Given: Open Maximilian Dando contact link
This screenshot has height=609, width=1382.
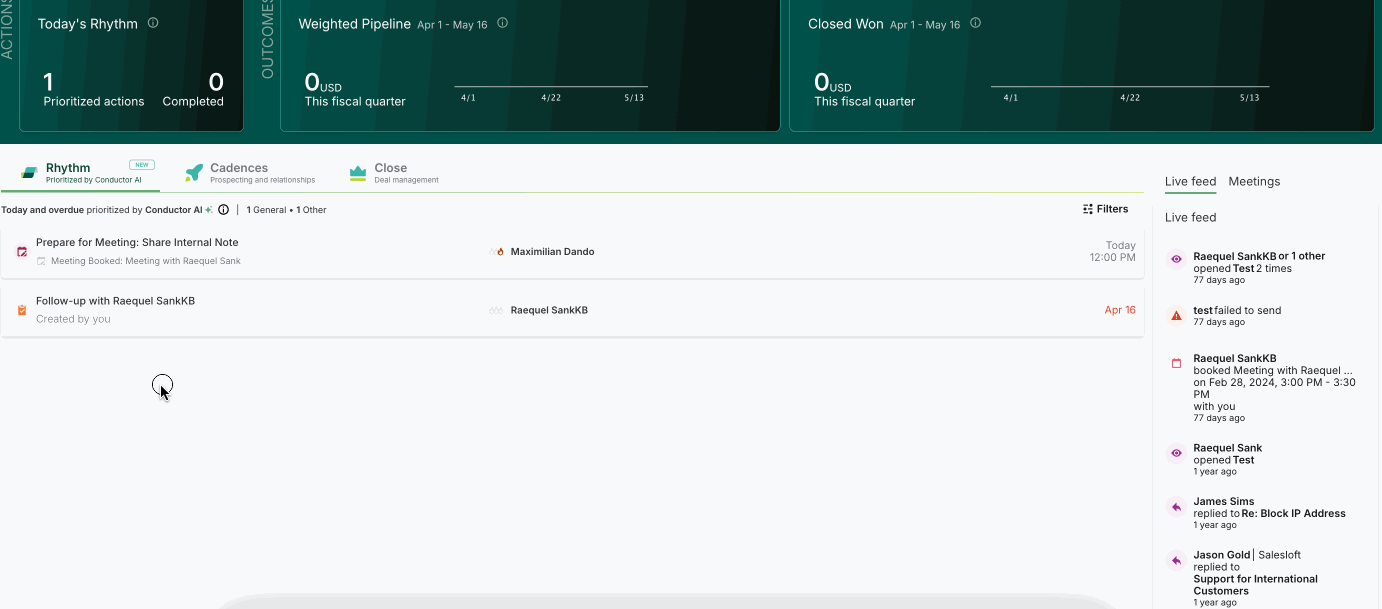Looking at the screenshot, I should (552, 252).
